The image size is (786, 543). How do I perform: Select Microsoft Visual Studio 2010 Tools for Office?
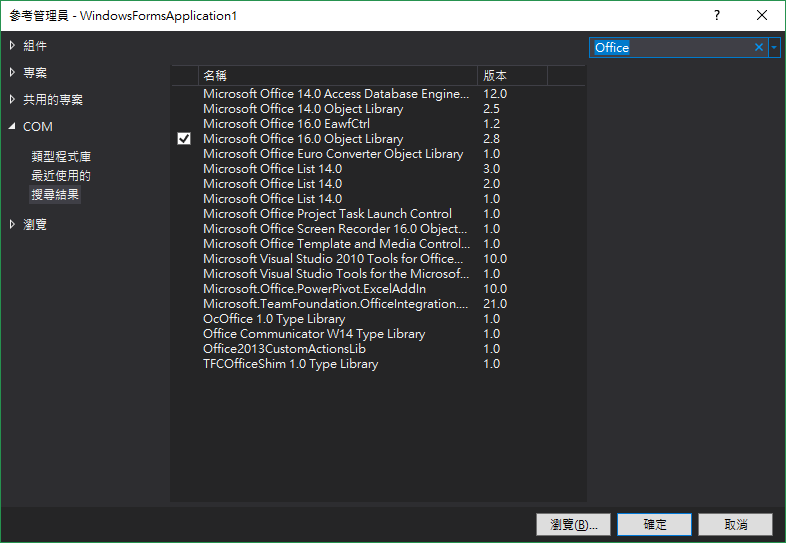pos(378,259)
